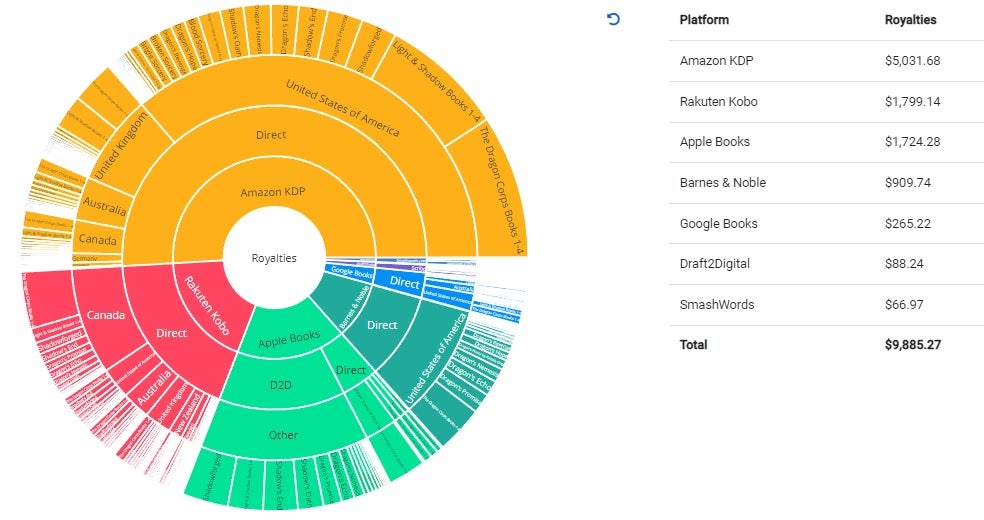Select the blue Google Books chart segment
The image size is (984, 520).
pyautogui.click(x=351, y=272)
